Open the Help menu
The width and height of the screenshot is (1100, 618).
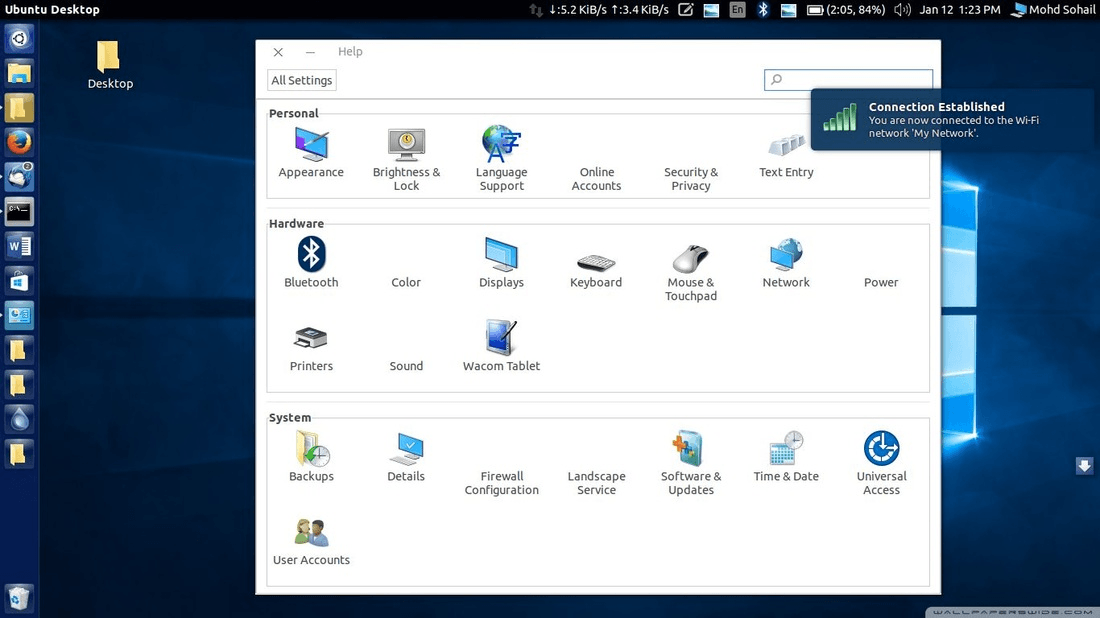point(350,51)
